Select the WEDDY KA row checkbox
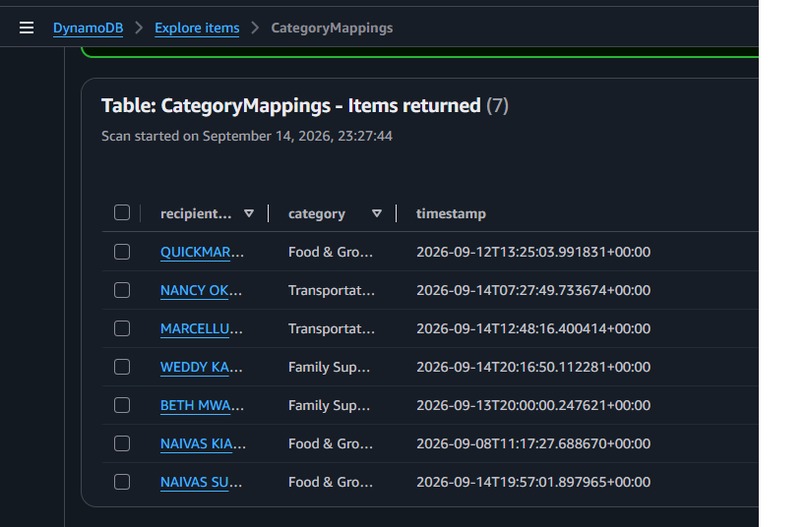This screenshot has width=806, height=527. tap(122, 367)
